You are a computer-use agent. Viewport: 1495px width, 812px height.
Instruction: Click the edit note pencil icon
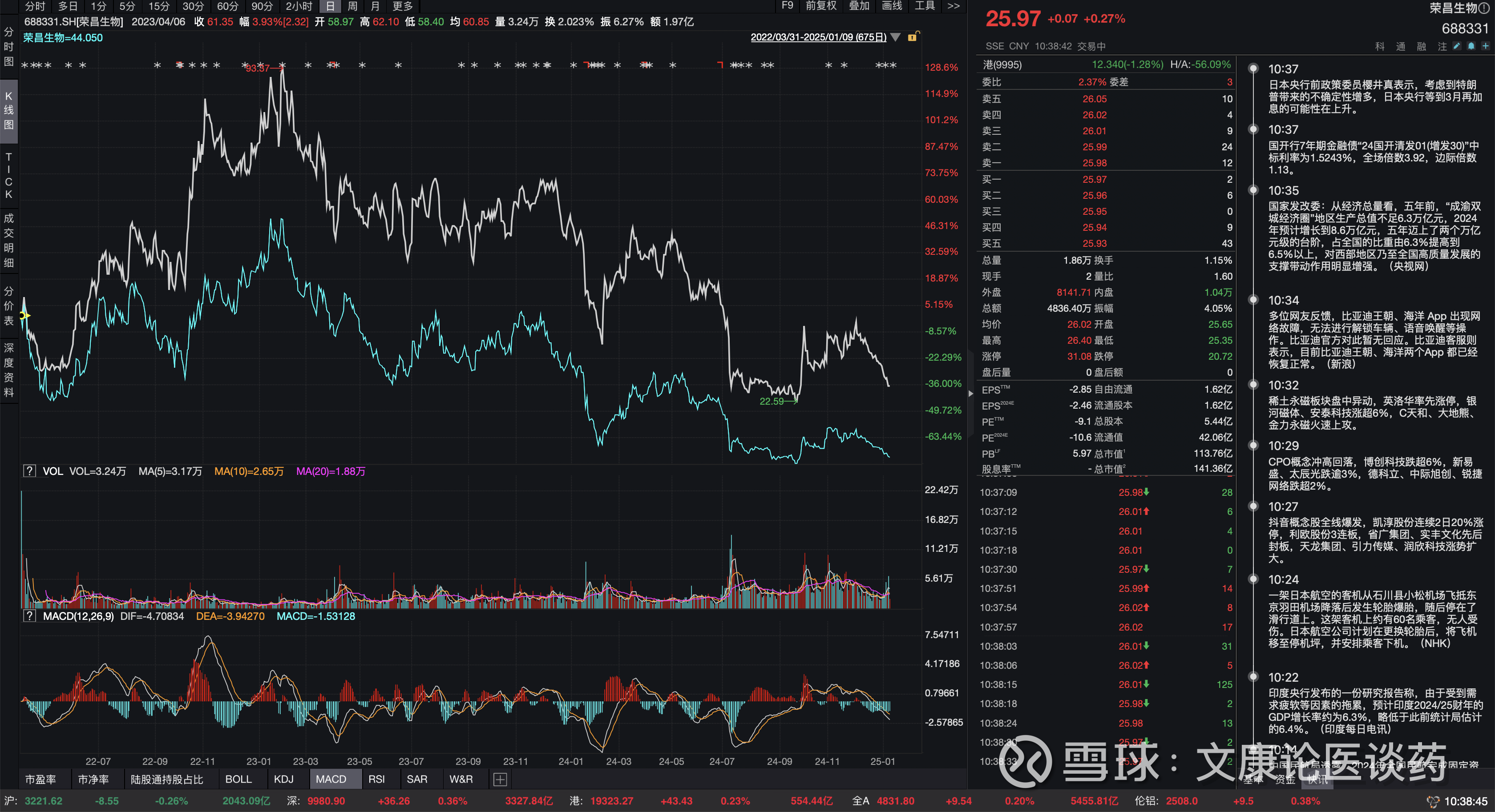tap(1456, 46)
